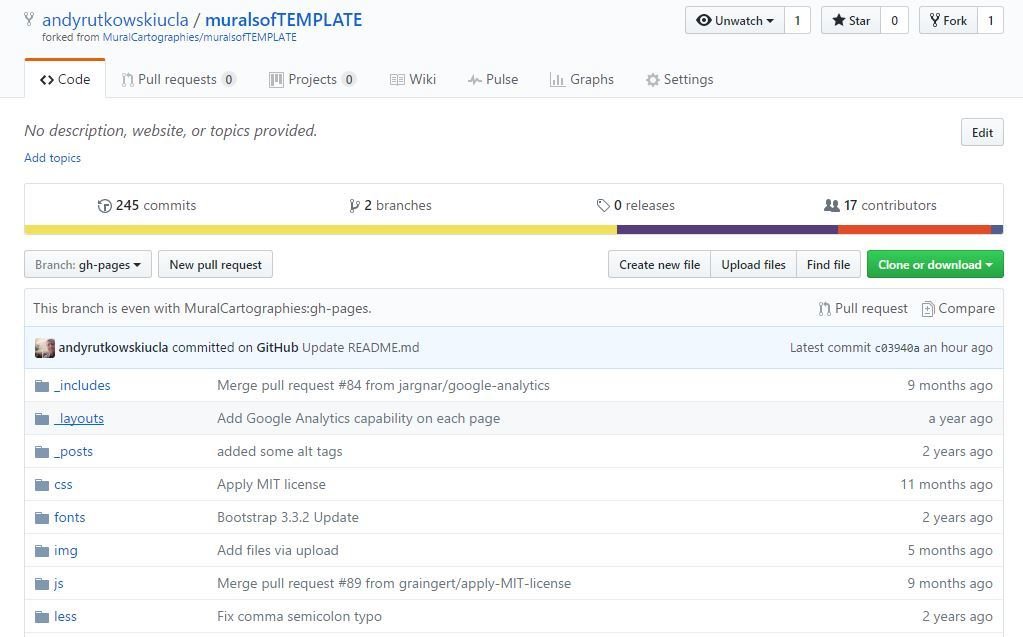The image size is (1023, 637).
Task: Switch to the Code tab
Action: pyautogui.click(x=65, y=79)
